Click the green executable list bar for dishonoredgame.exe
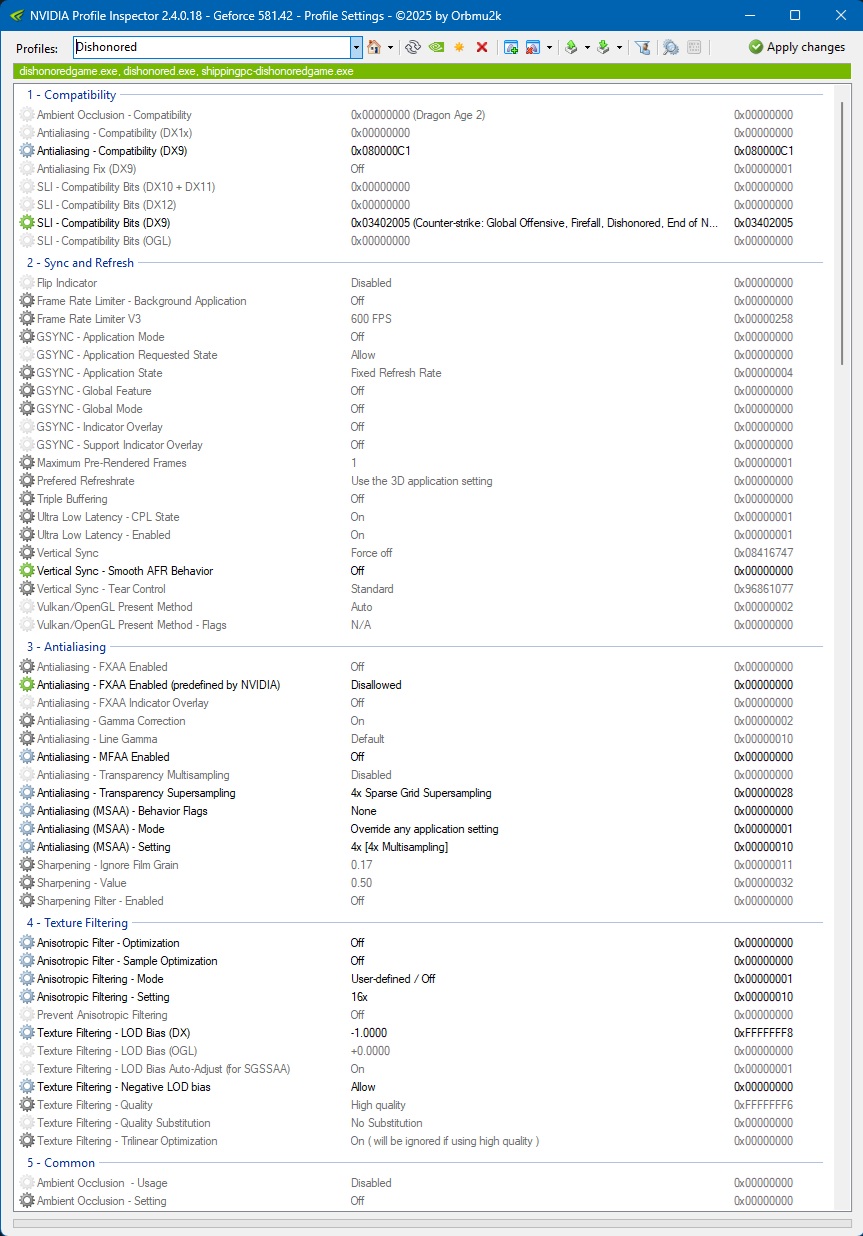Screen dimensions: 863x1236 click(432, 72)
